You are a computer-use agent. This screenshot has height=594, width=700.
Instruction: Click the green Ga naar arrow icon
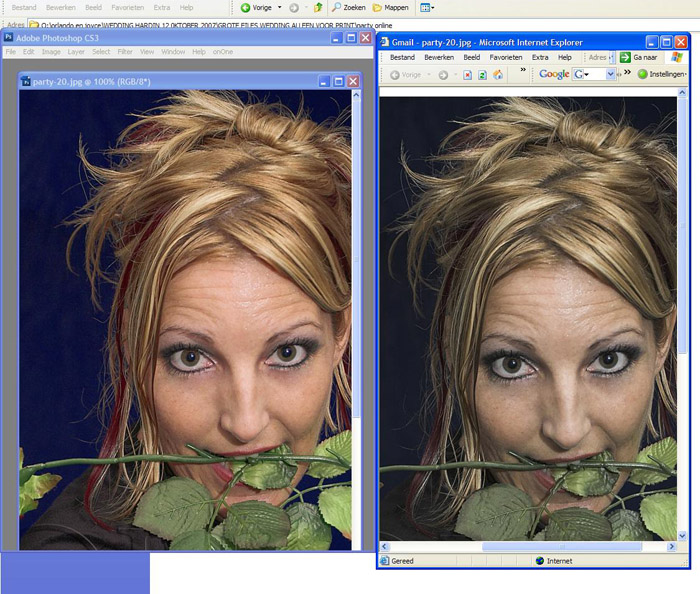(x=625, y=57)
